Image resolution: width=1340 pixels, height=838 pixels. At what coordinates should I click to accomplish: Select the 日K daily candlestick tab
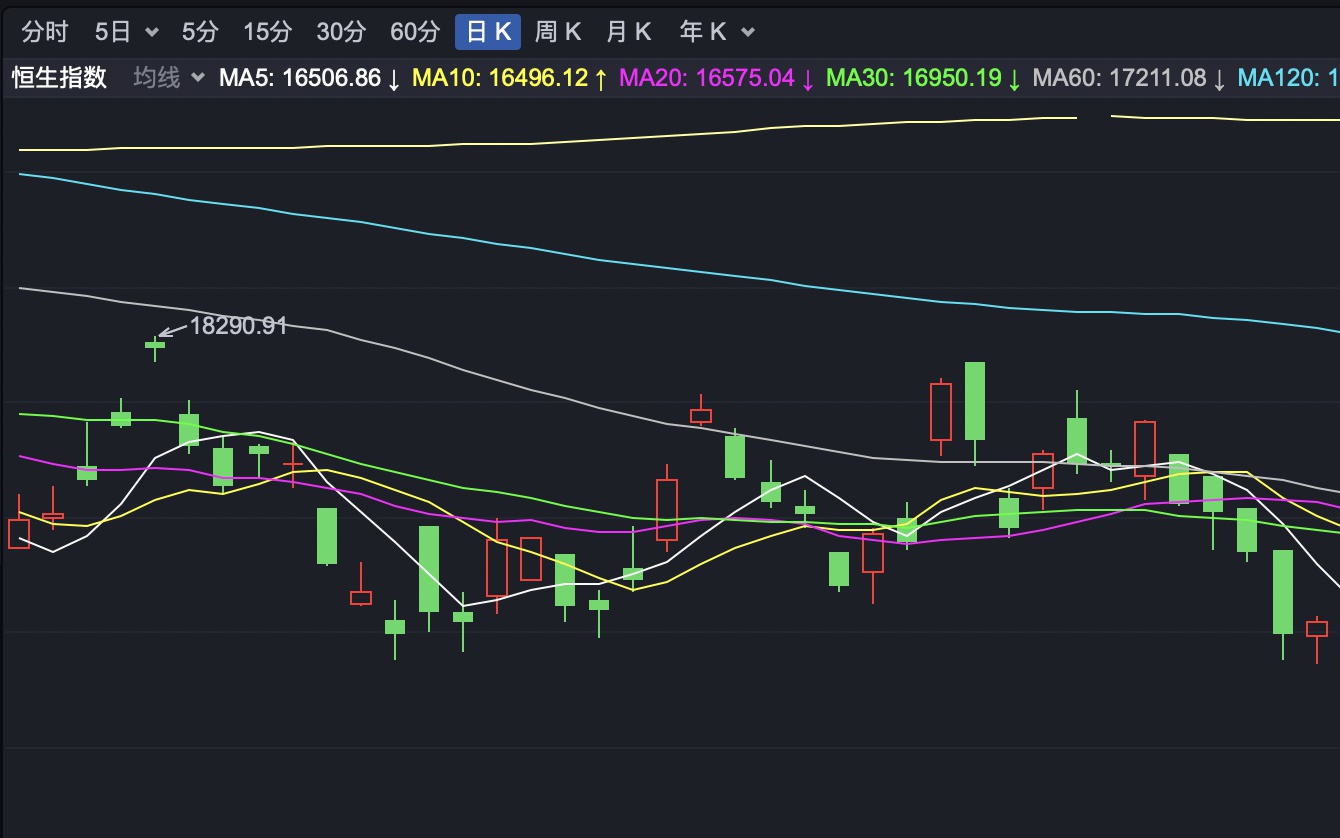pyautogui.click(x=488, y=32)
